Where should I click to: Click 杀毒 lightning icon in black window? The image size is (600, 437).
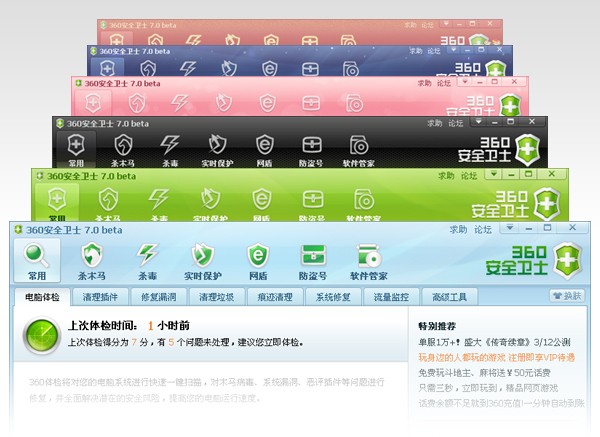pos(170,145)
